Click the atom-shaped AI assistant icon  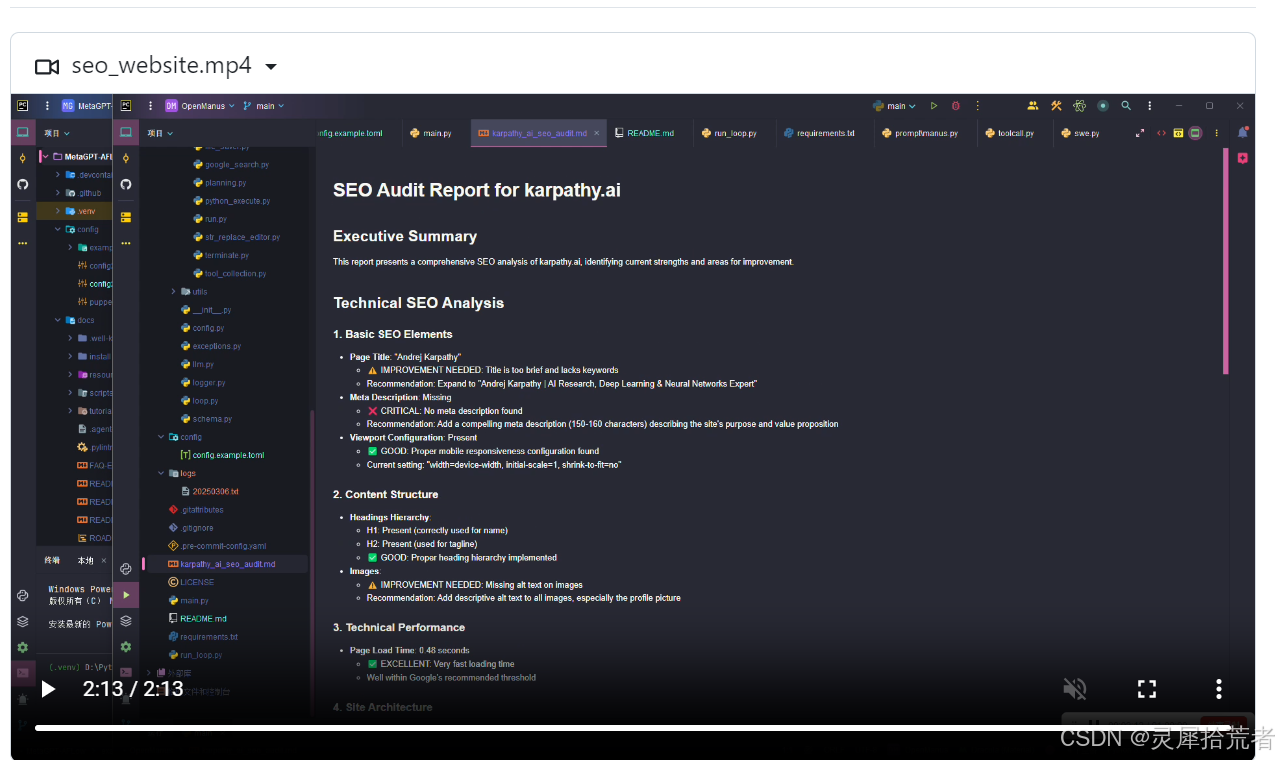coord(1080,106)
